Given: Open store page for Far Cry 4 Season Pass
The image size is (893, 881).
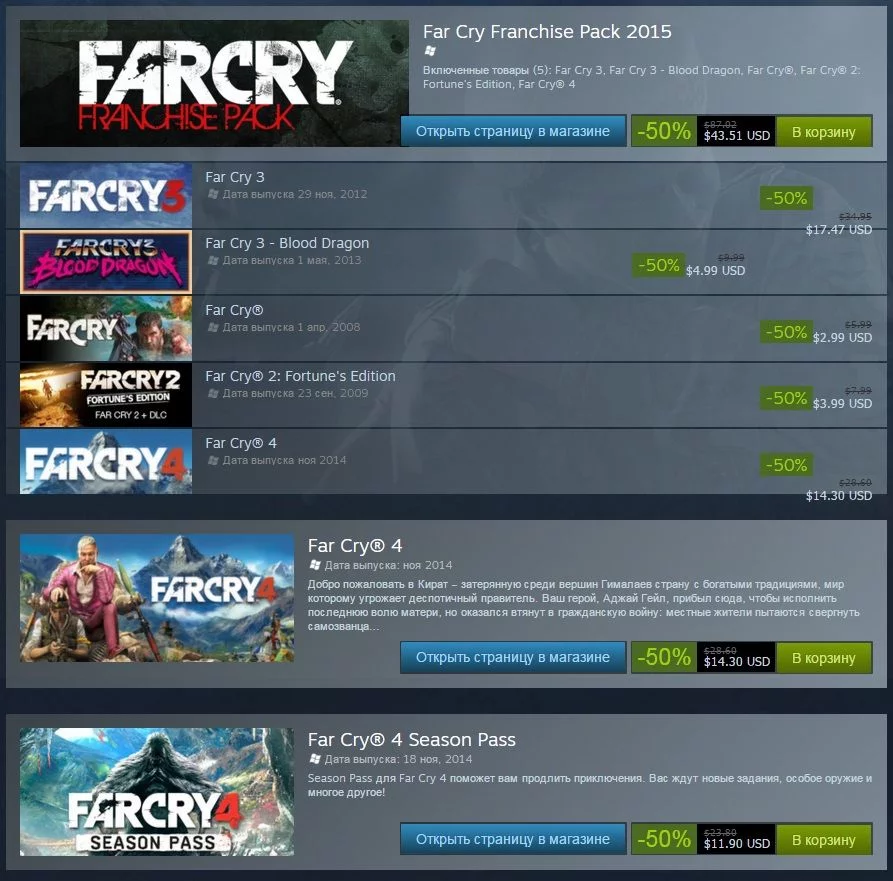Looking at the screenshot, I should [513, 839].
